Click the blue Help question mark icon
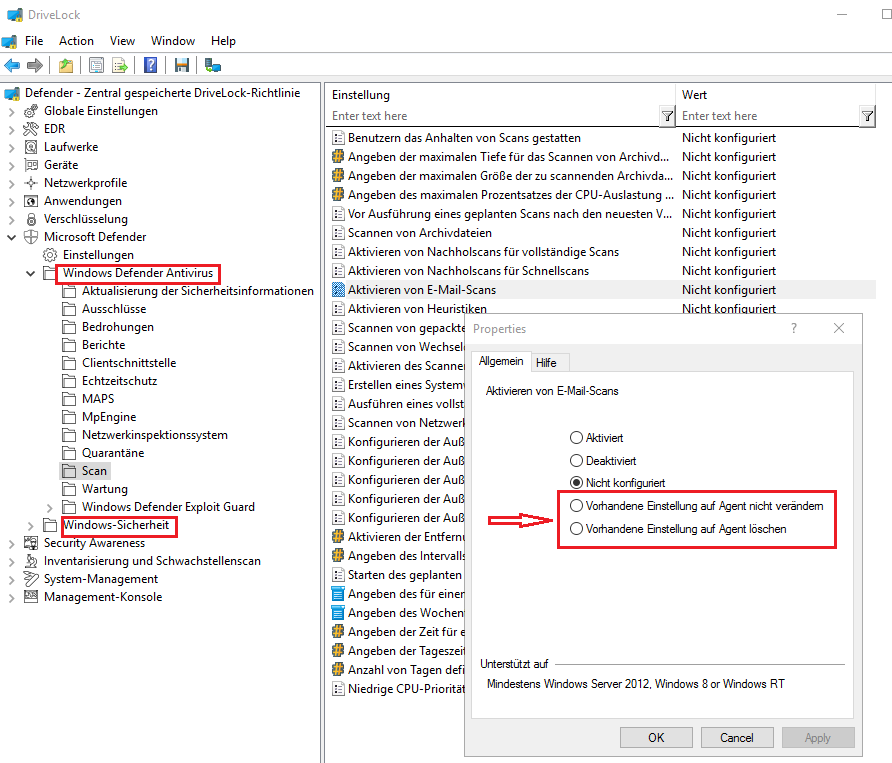The height and width of the screenshot is (763, 892). pyautogui.click(x=150, y=65)
